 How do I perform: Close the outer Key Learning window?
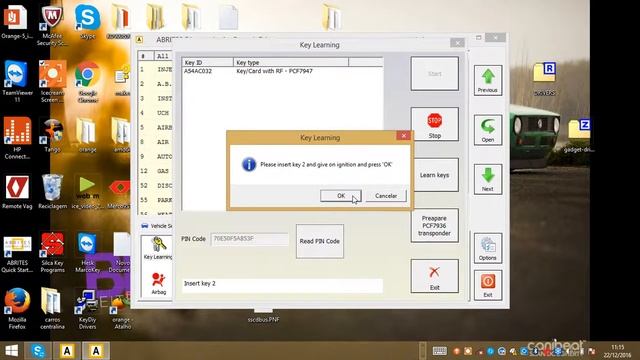click(457, 43)
